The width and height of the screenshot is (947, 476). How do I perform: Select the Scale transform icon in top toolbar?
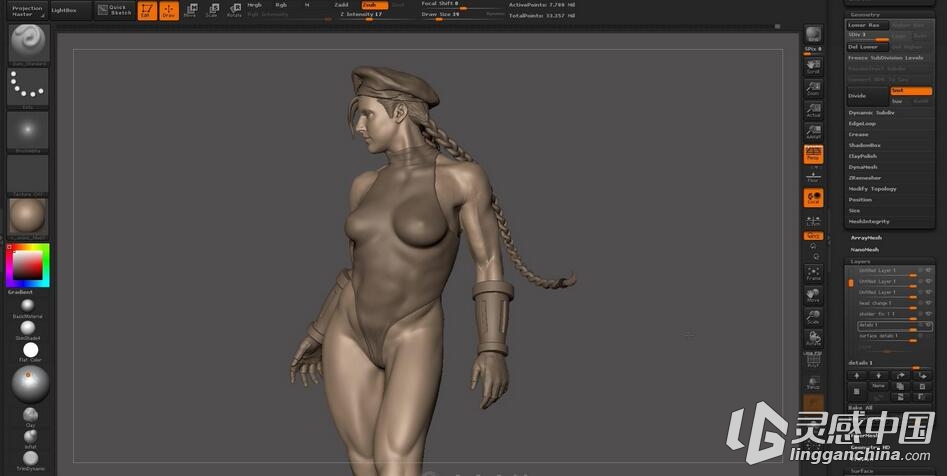pos(212,10)
